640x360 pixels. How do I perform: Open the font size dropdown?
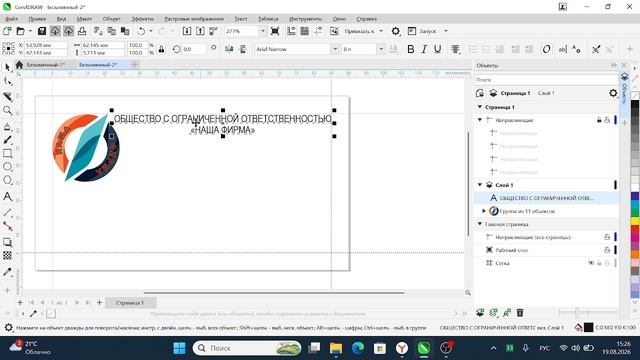coord(381,49)
